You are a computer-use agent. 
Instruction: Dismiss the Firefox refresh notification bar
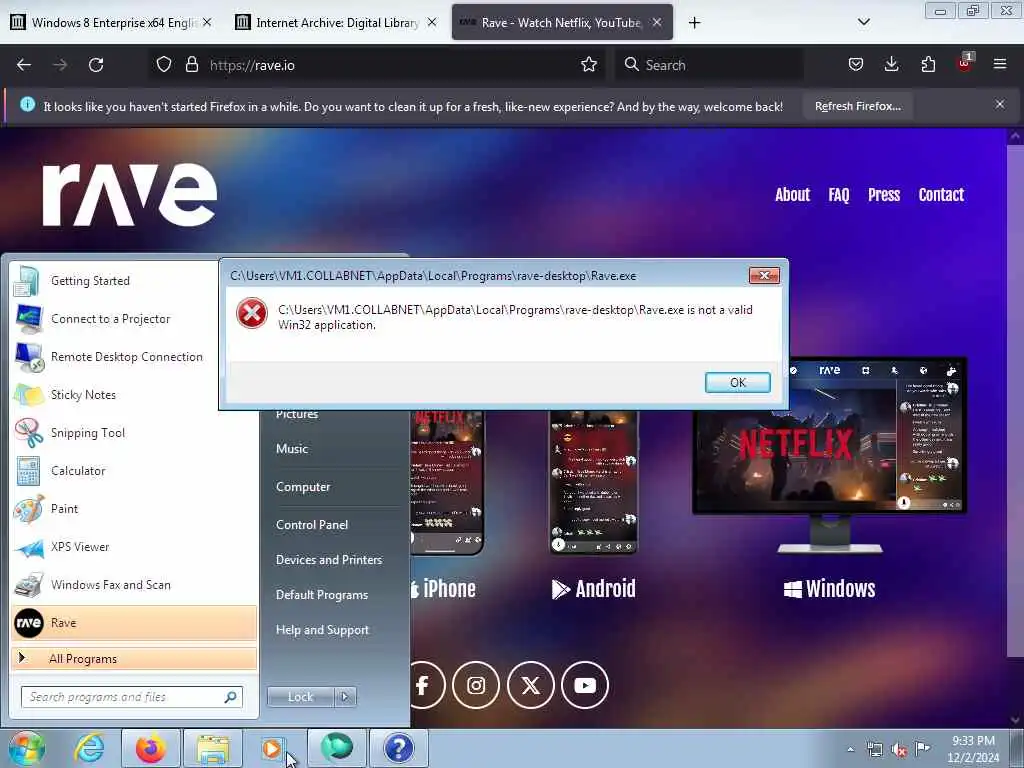click(1000, 104)
